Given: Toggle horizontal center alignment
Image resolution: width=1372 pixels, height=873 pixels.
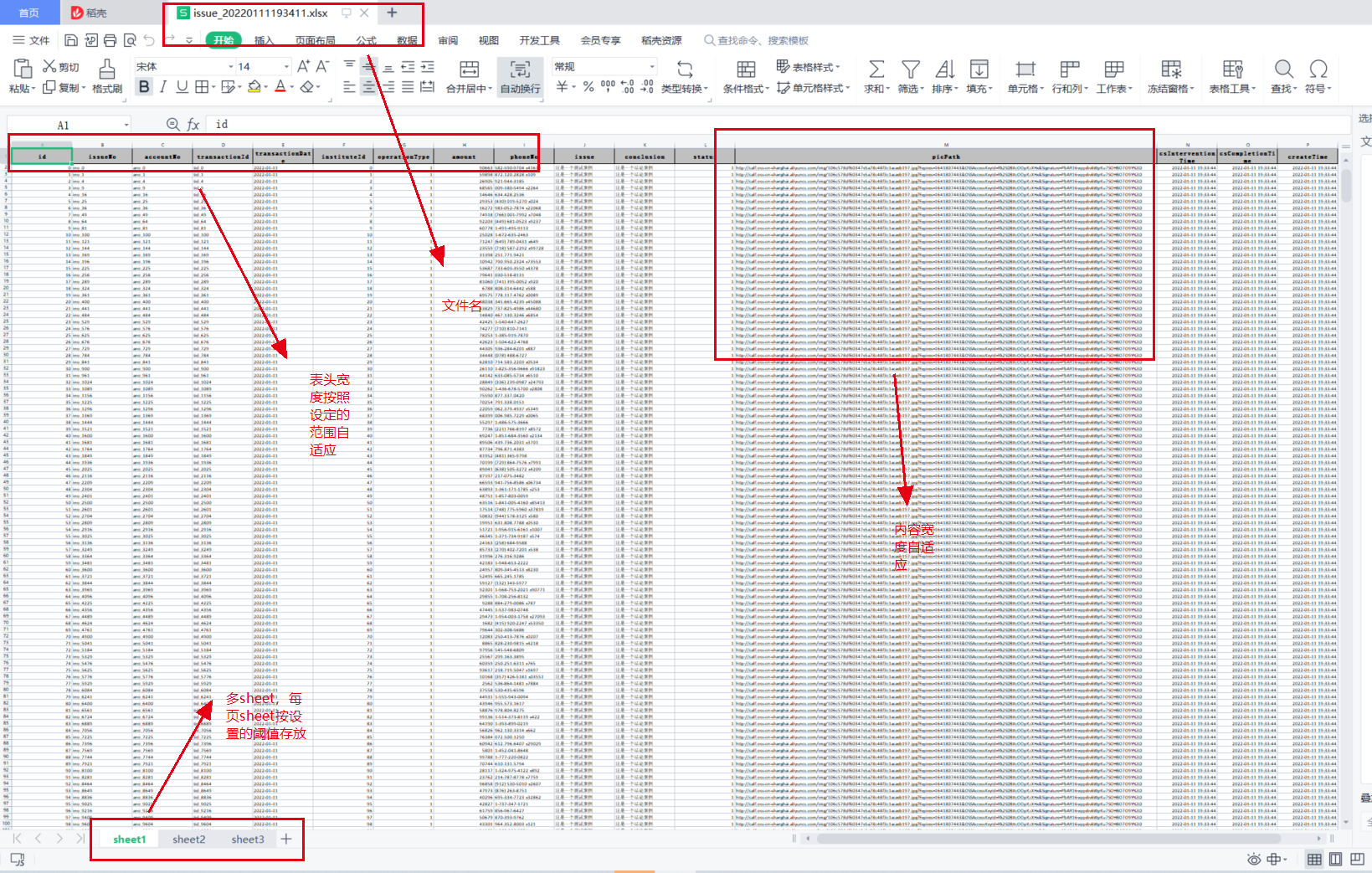Looking at the screenshot, I should 369,87.
